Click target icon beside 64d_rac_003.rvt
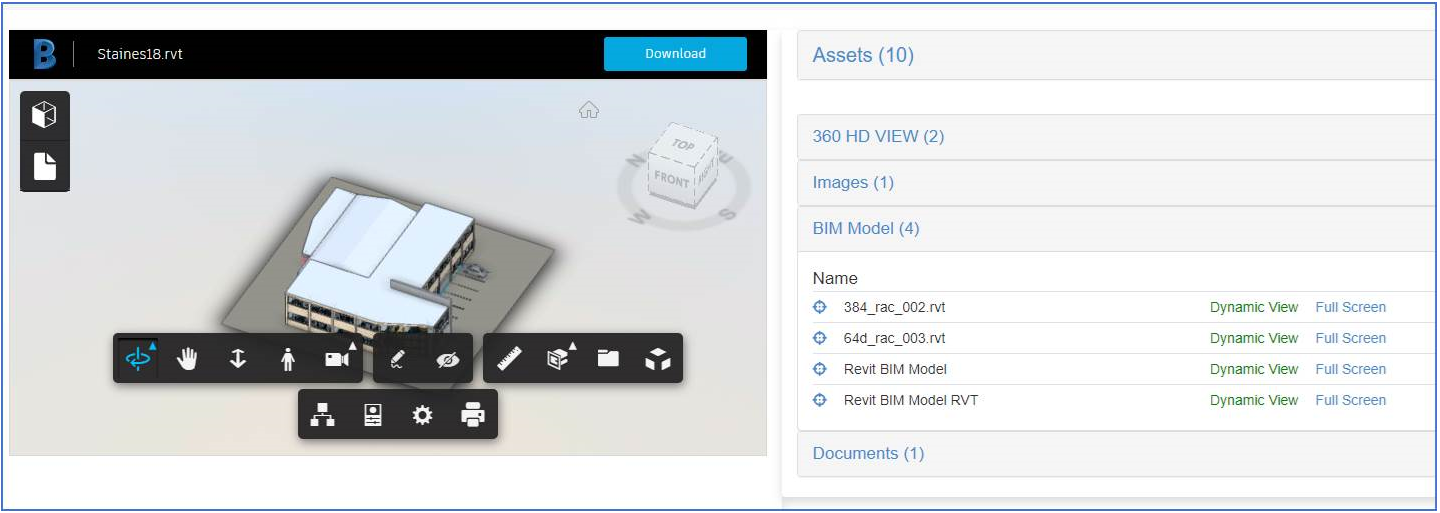 pyautogui.click(x=820, y=338)
